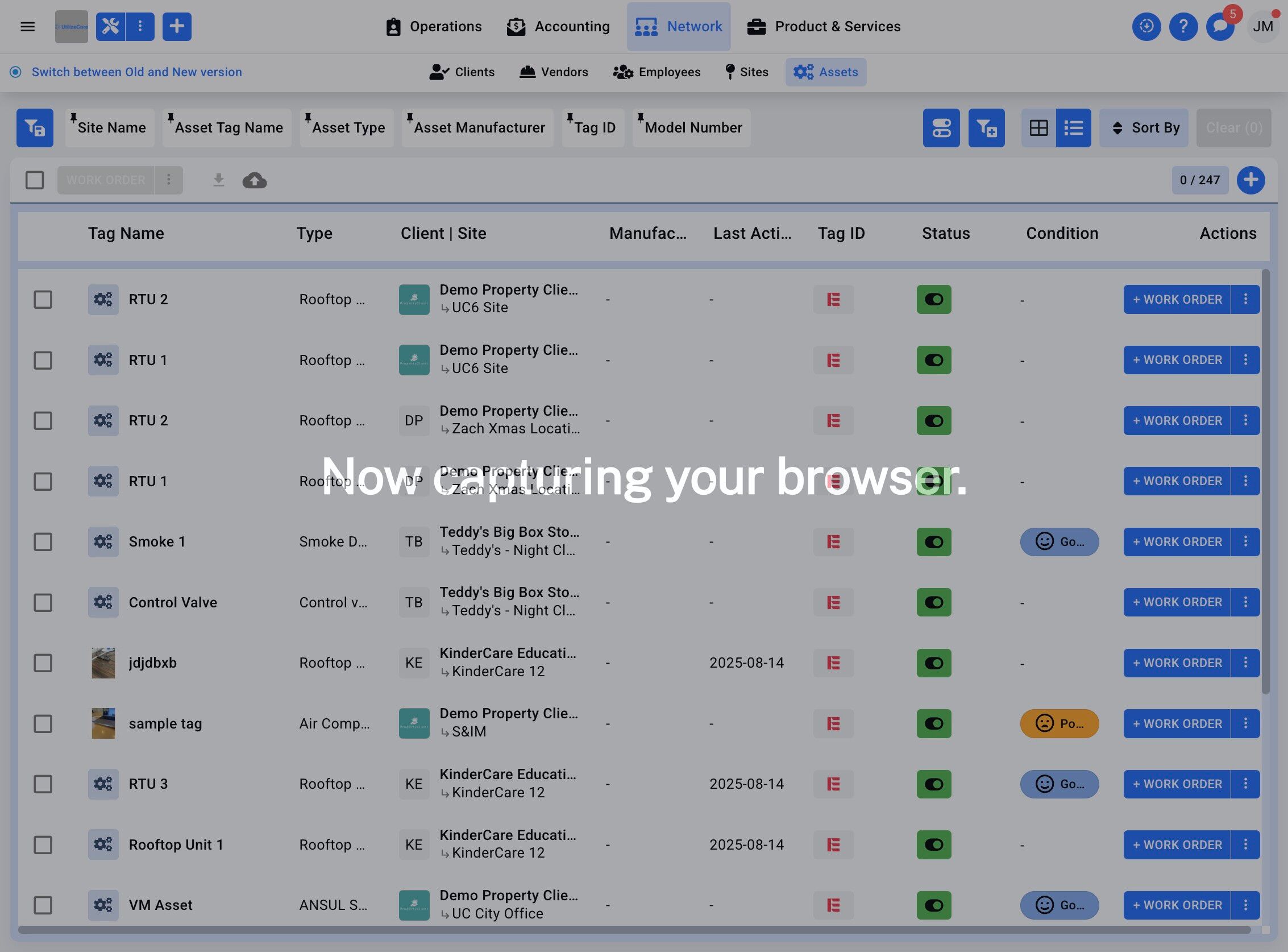Screen dimensions: 1288x952
Task: Switch to grid card view
Action: coord(1038,128)
